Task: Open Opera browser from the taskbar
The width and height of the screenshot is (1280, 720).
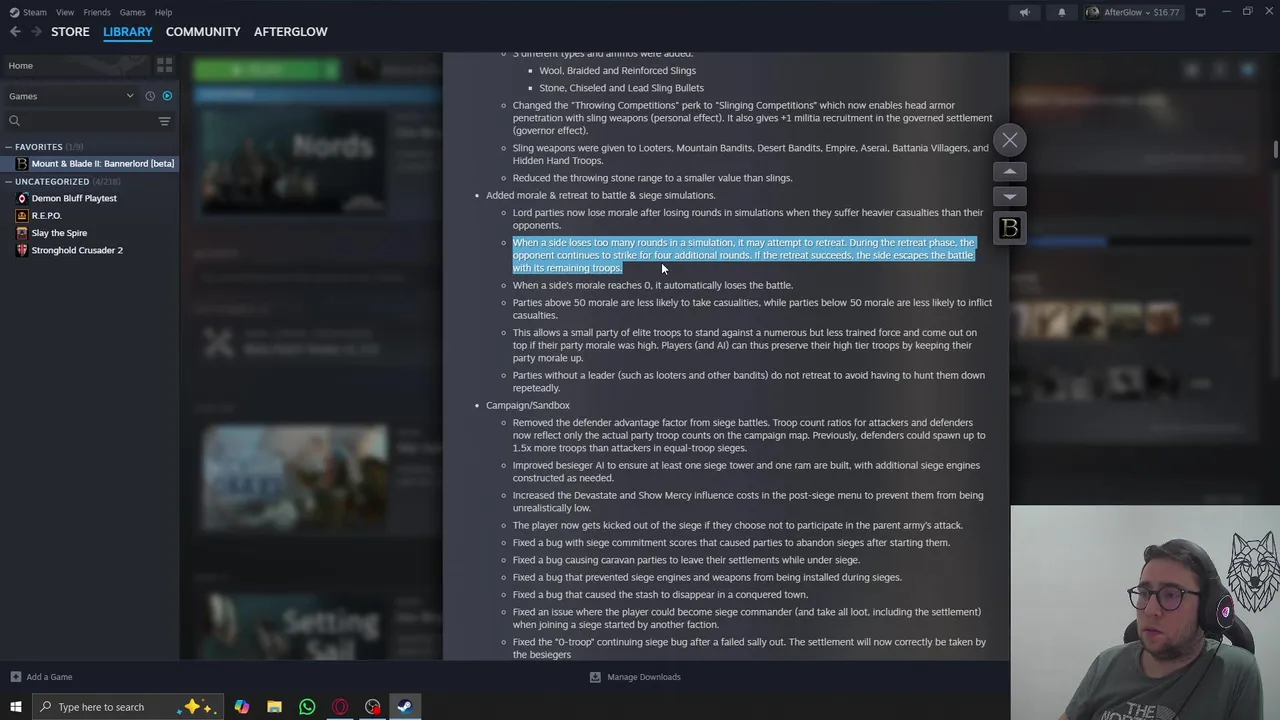Action: click(x=340, y=707)
